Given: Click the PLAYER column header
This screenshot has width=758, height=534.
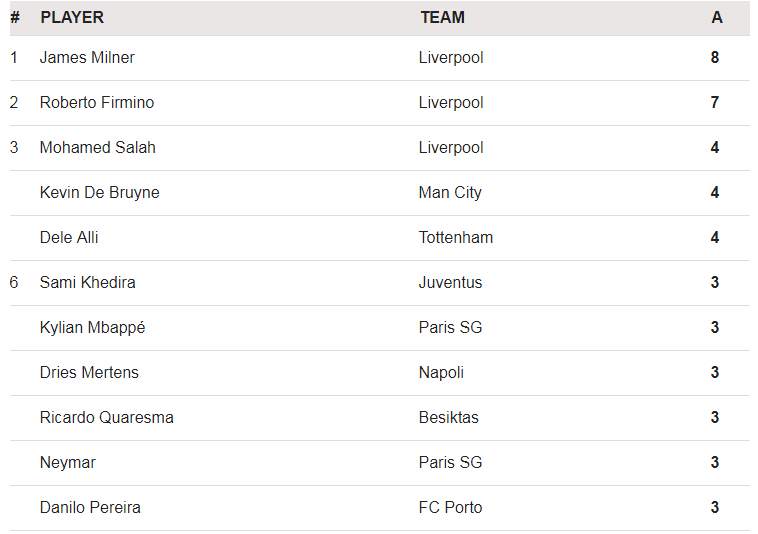Looking at the screenshot, I should point(72,18).
